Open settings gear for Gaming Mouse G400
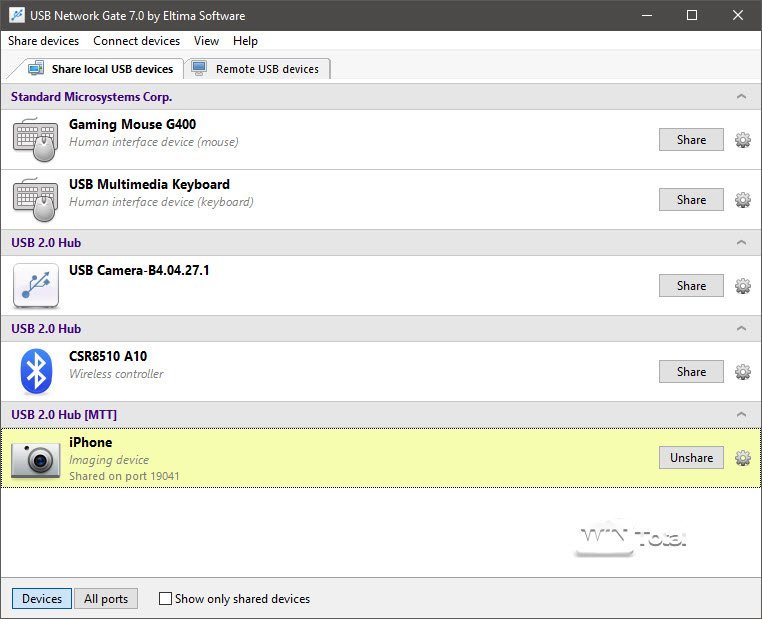This screenshot has height=619, width=762. tap(743, 140)
